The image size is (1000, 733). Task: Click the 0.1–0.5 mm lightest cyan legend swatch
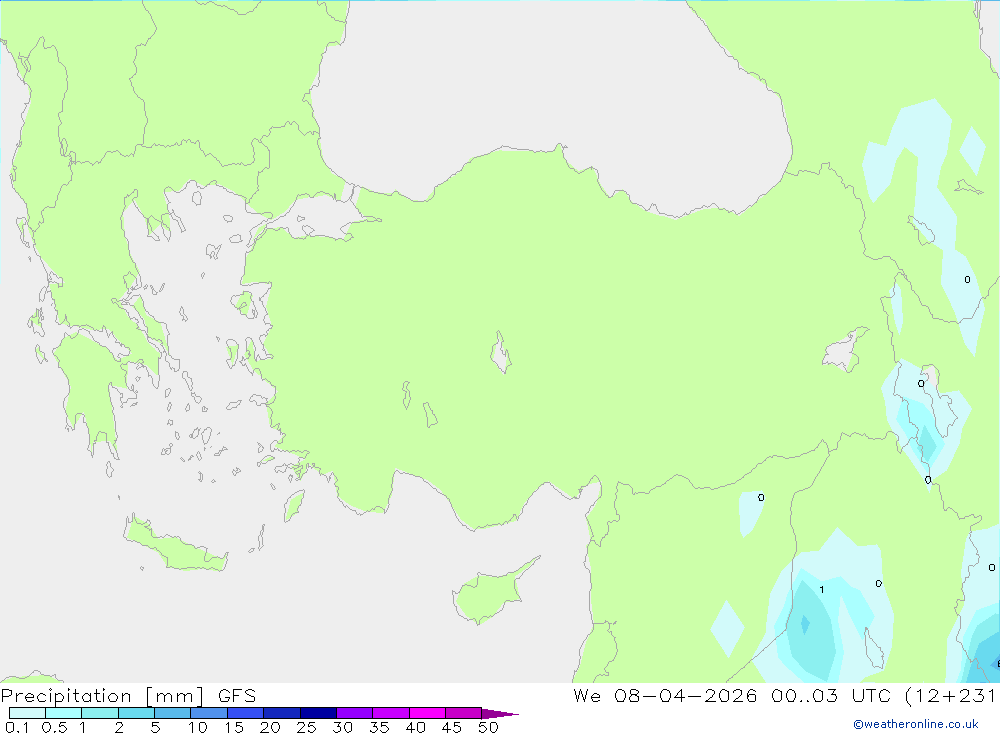(27, 713)
